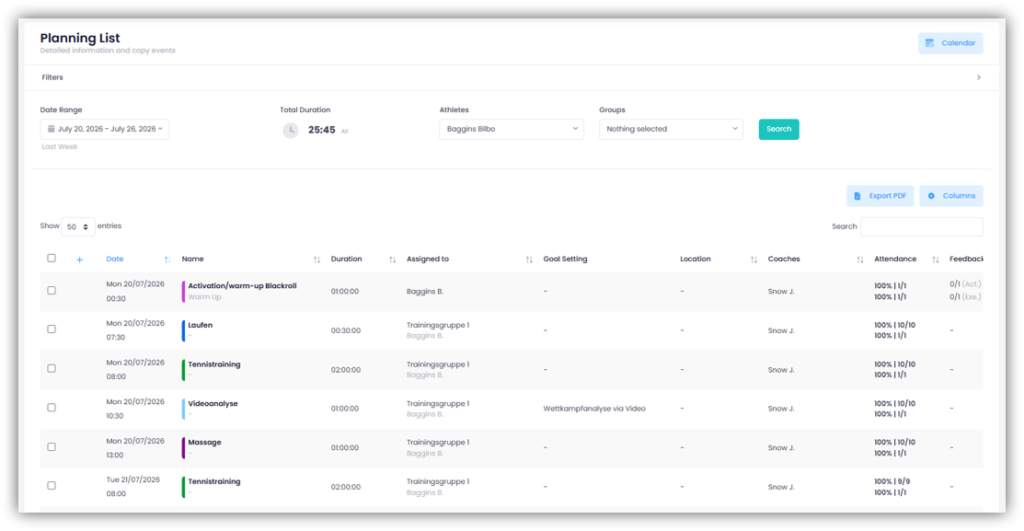Image resolution: width=1024 pixels, height=531 pixels.
Task: Open the Date Range picker
Action: pos(104,129)
